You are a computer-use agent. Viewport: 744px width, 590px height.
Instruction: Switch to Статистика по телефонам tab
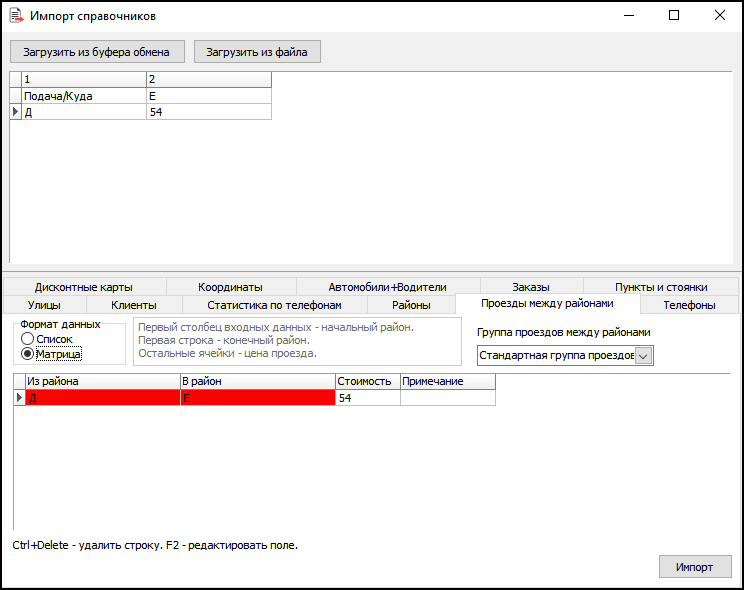[274, 305]
